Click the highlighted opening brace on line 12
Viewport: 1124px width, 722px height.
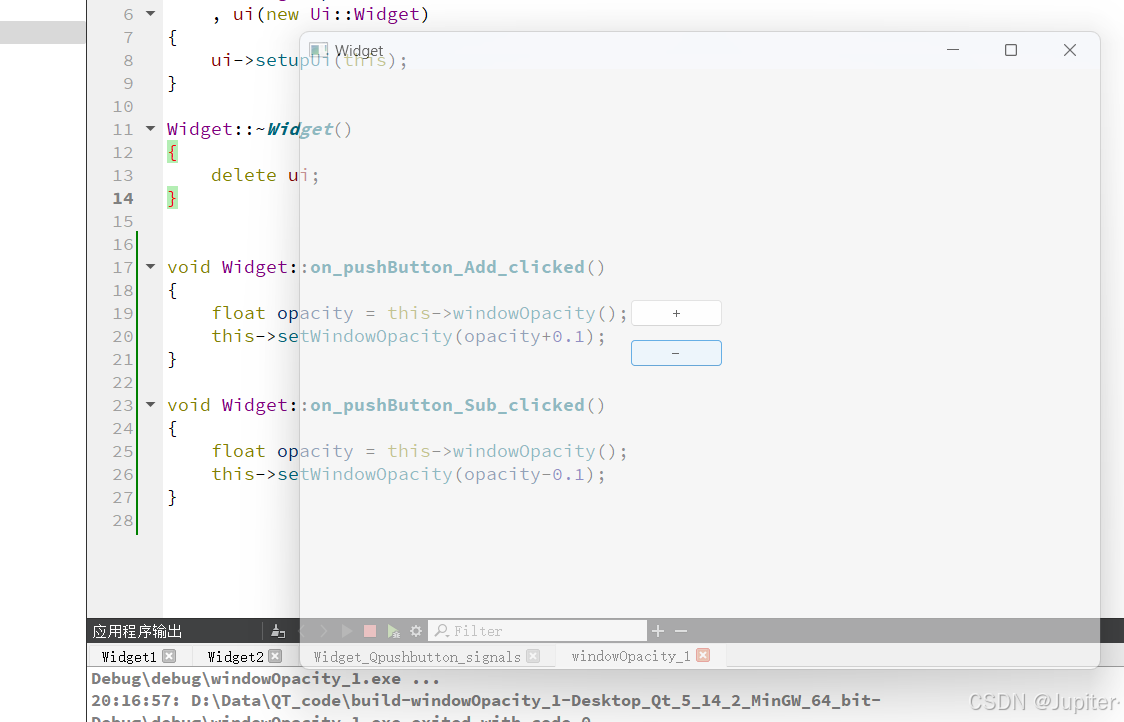(x=172, y=153)
